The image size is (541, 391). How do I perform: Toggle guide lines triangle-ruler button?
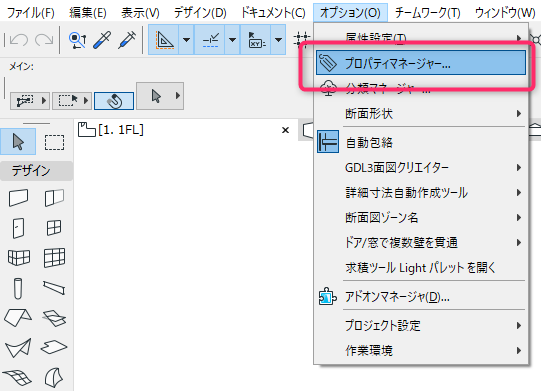click(x=164, y=40)
